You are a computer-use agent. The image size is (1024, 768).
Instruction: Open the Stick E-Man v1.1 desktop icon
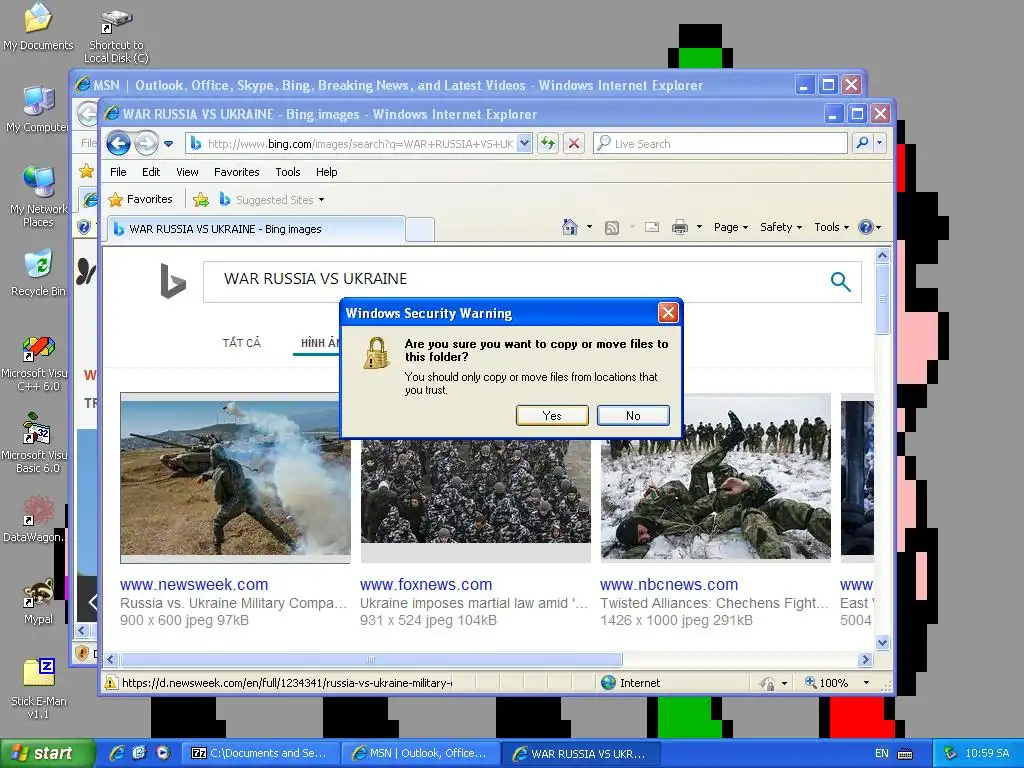pos(39,689)
